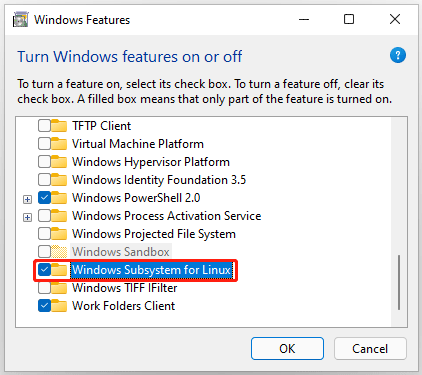The height and width of the screenshot is (375, 422).
Task: Tick the Windows Hypervisor Platform checkbox
Action: point(44,162)
